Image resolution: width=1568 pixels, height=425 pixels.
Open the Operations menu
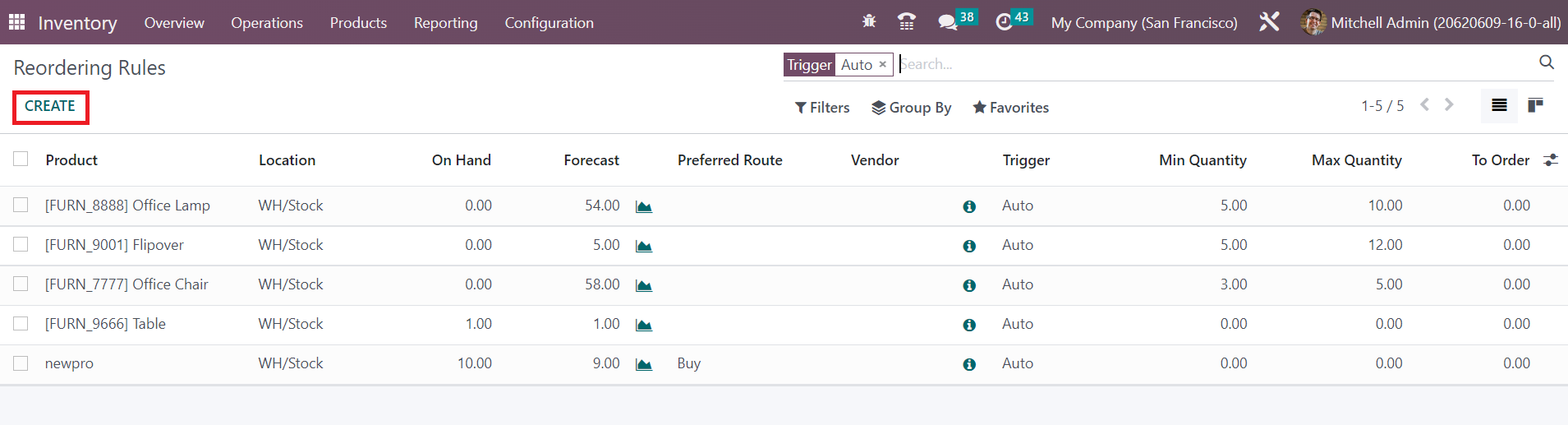(x=266, y=23)
